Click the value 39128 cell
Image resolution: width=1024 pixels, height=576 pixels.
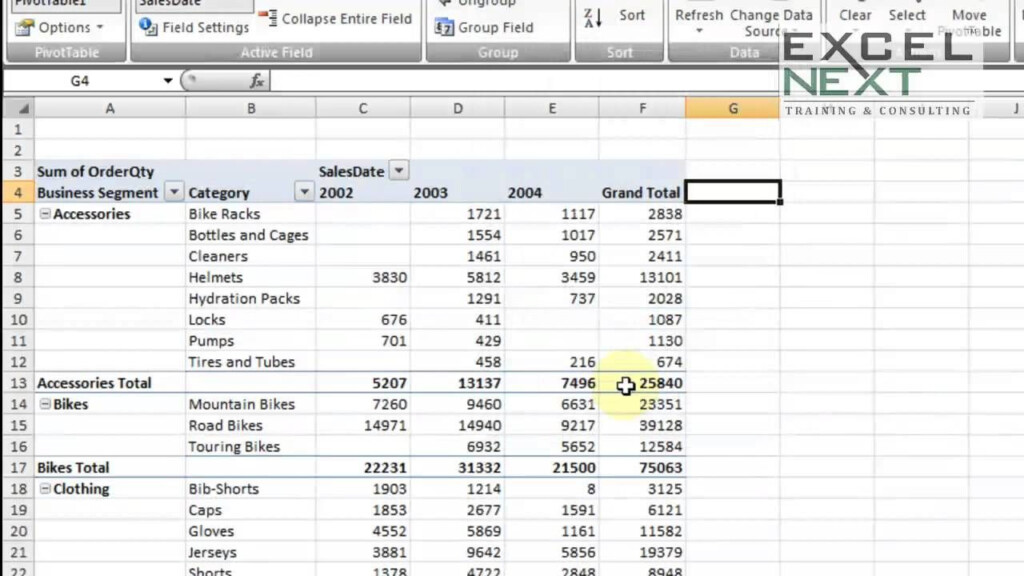tap(643, 425)
